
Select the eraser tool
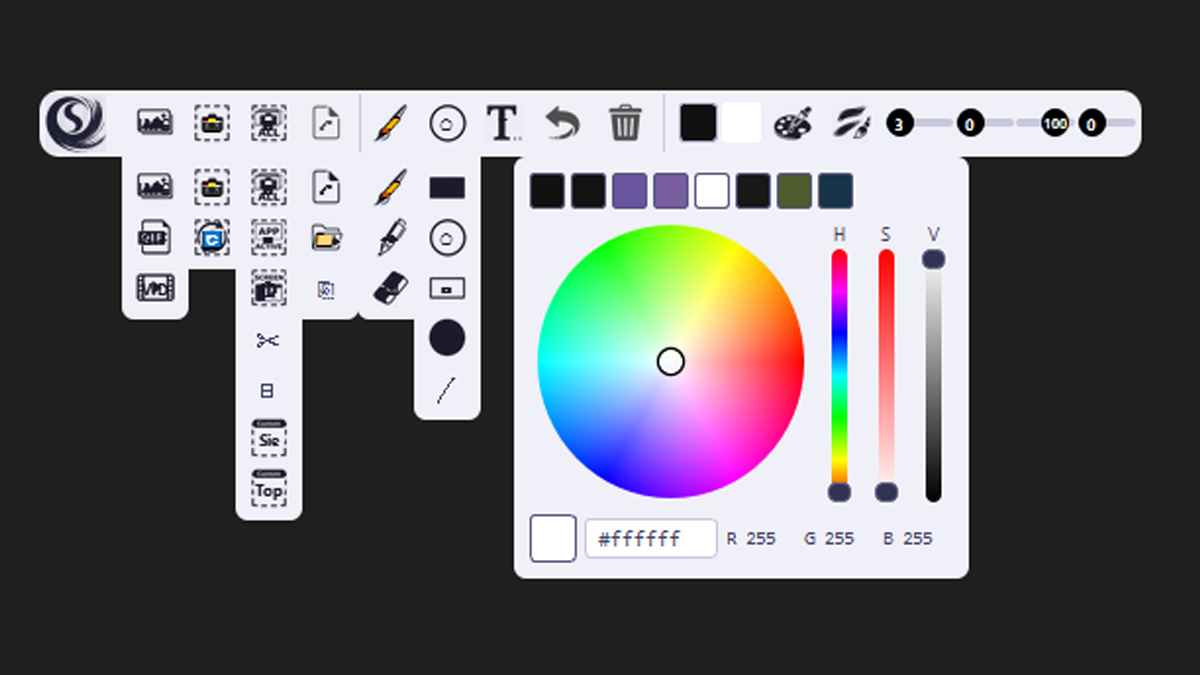390,288
